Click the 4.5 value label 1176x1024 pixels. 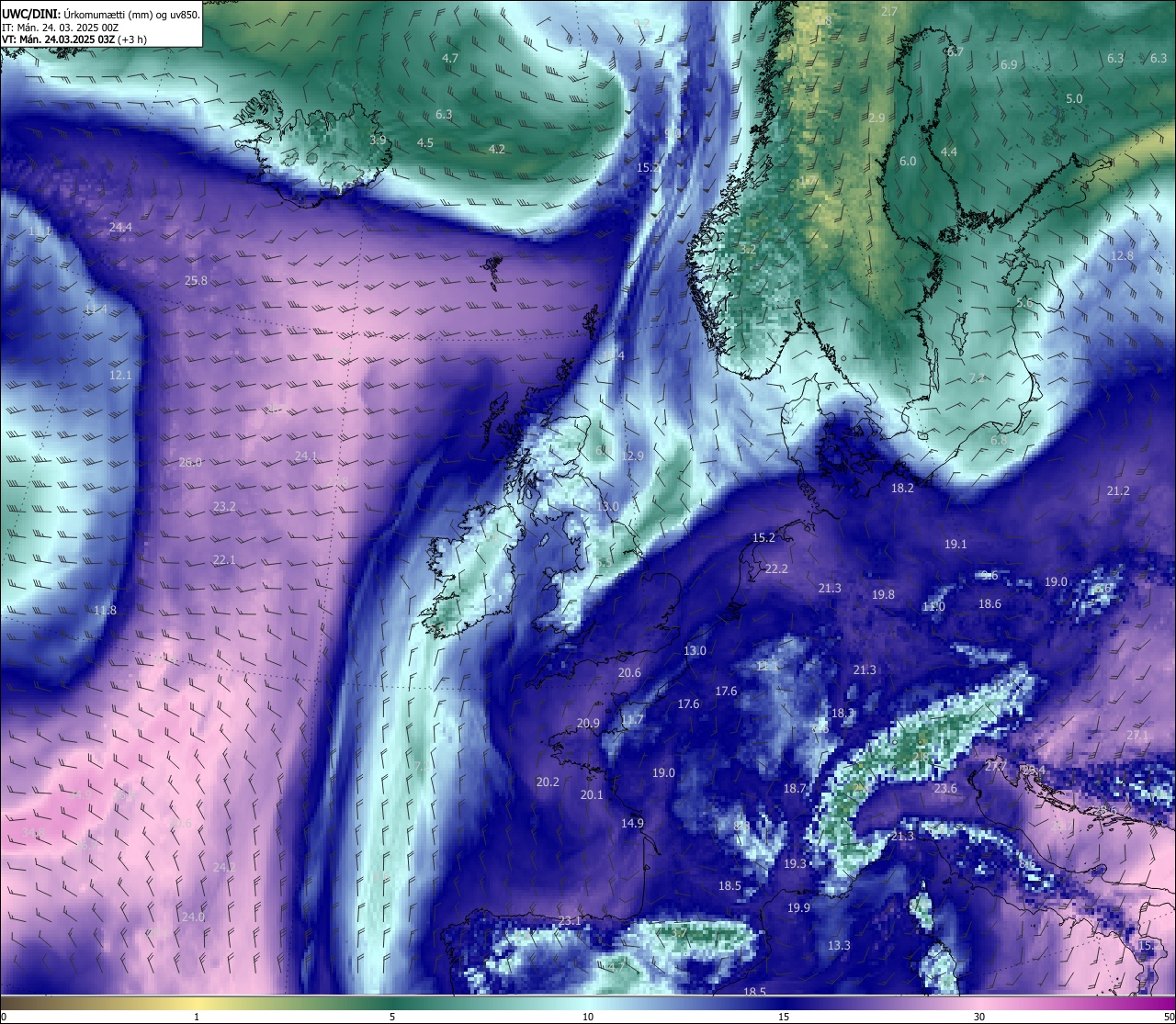pos(425,143)
